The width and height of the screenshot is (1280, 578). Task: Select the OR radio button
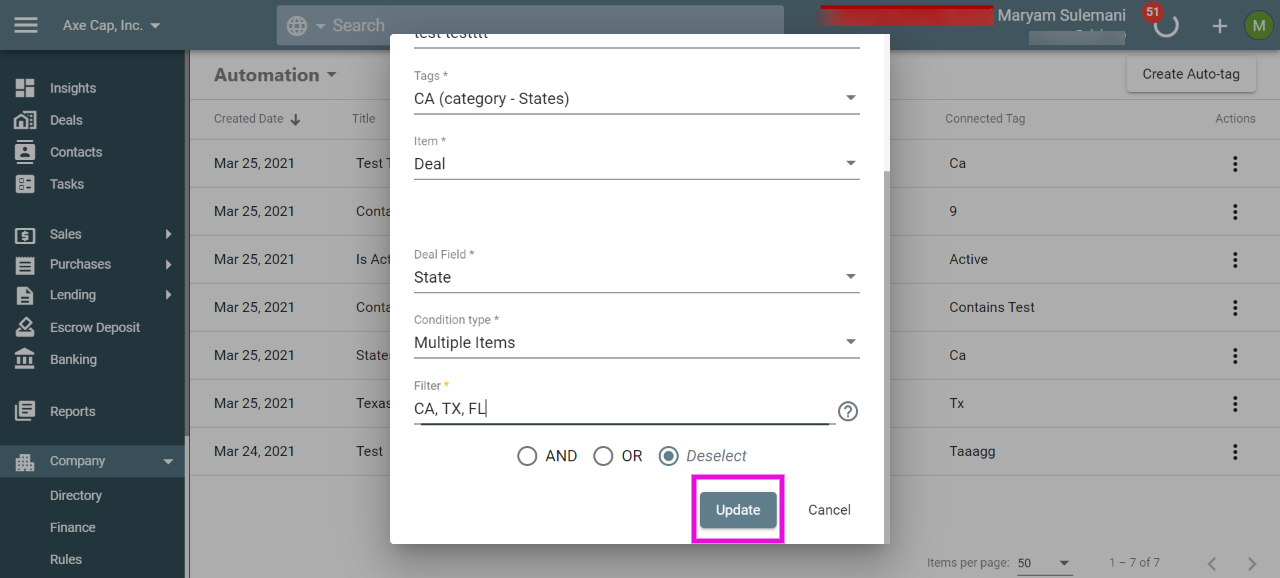pos(603,456)
